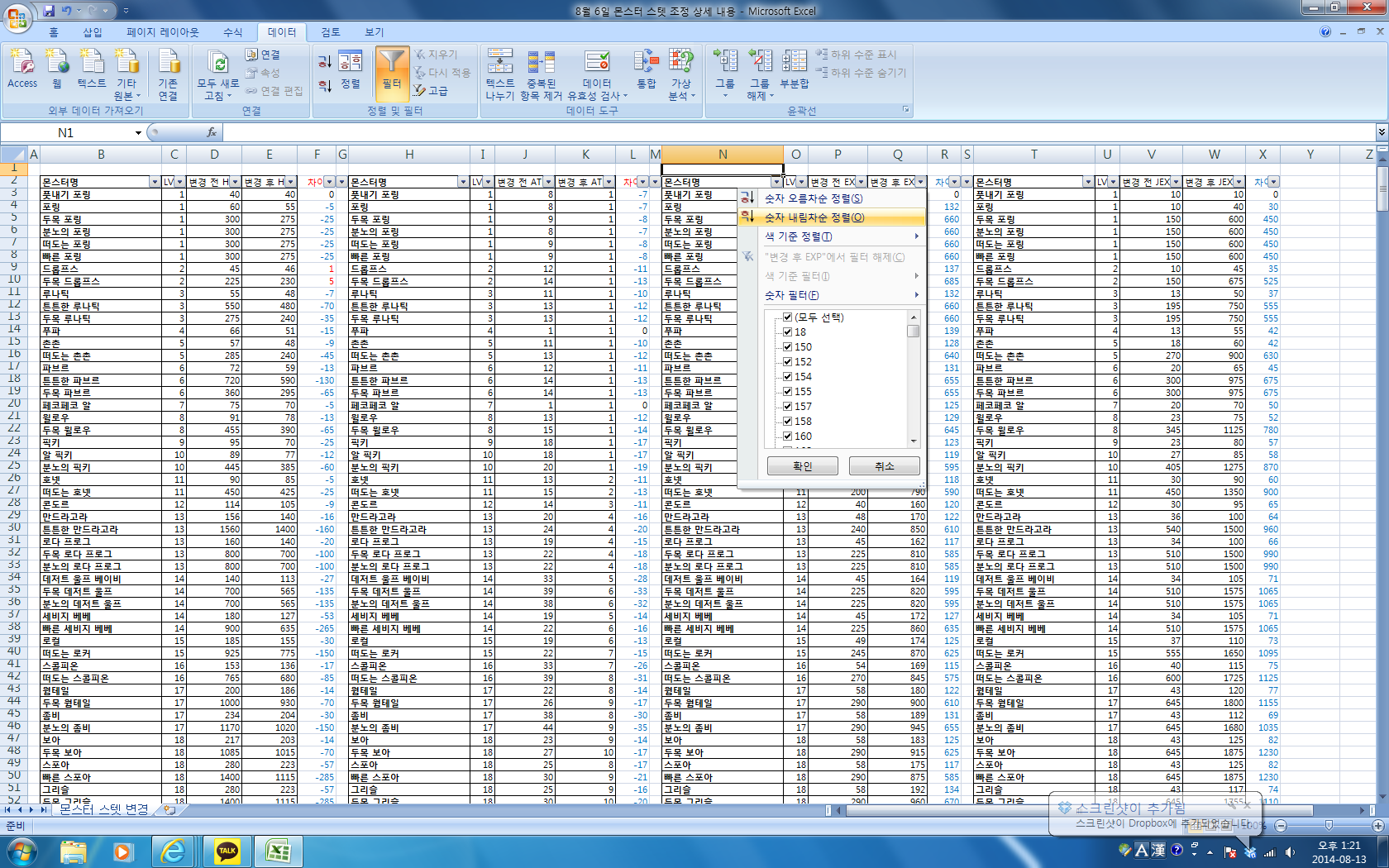Uncheck the 150 filter value checkbox
This screenshot has width=1389, height=868.
[788, 347]
